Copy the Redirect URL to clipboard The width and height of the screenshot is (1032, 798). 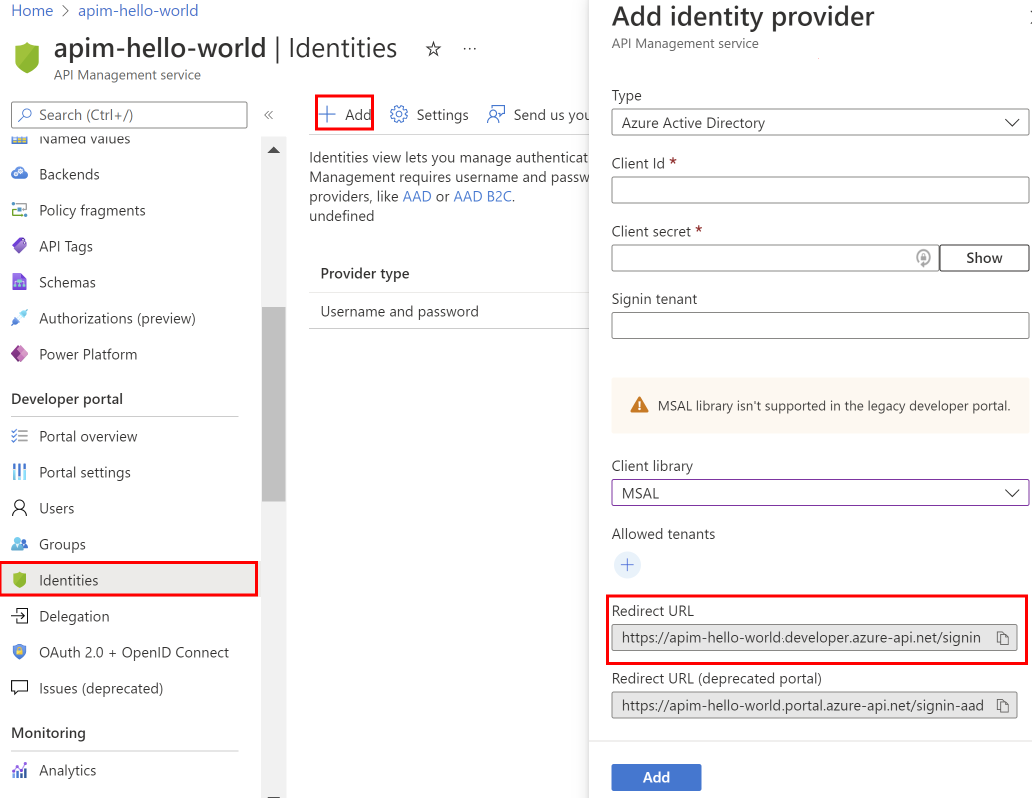pyautogui.click(x=1002, y=638)
